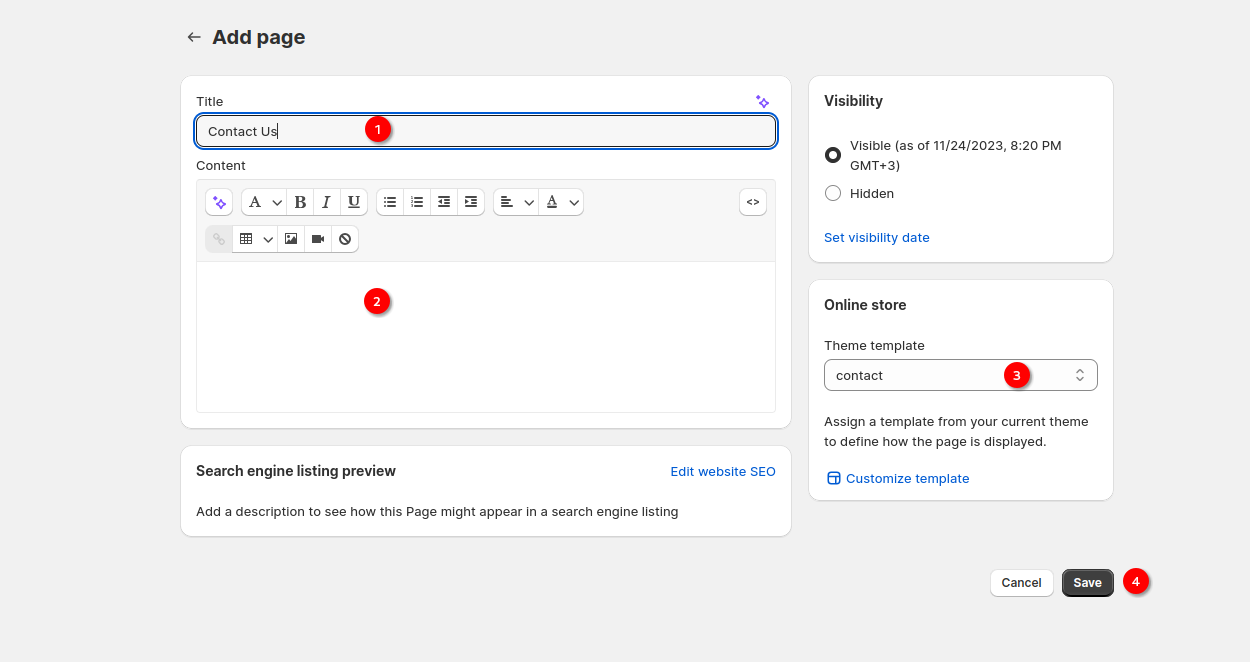Viewport: 1250px width, 662px height.
Task: Open the text alignment dropdown
Action: 516,202
